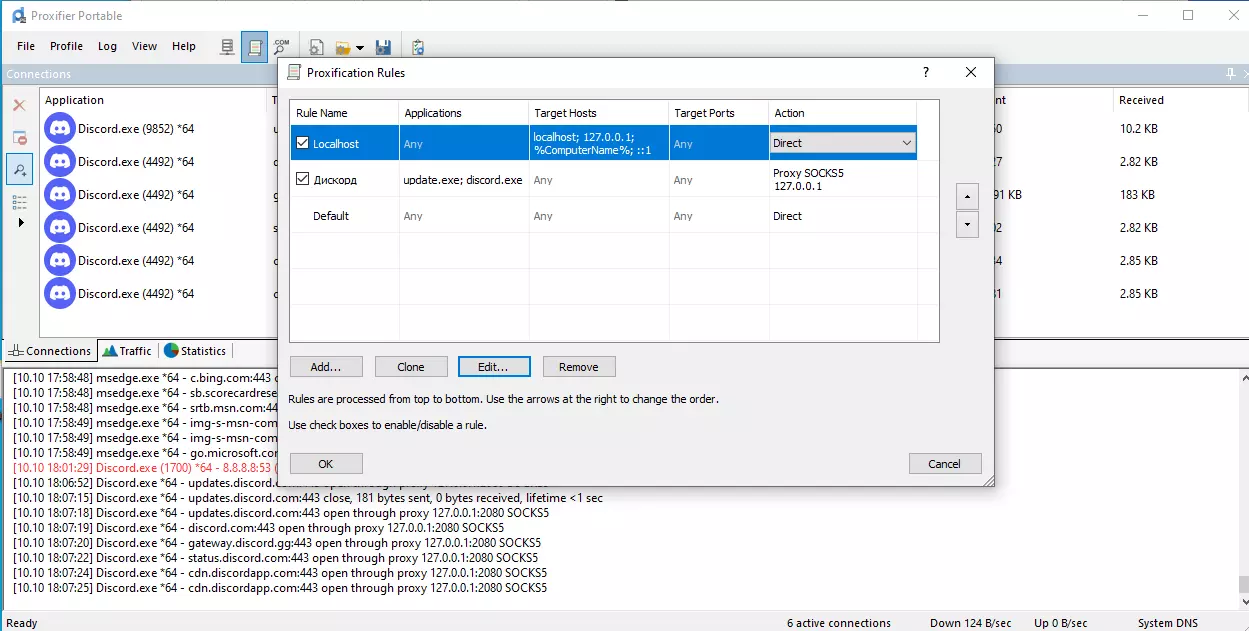Click the 'update.exe; discord.exe' applications cell
The height and width of the screenshot is (631, 1249).
coord(463,180)
